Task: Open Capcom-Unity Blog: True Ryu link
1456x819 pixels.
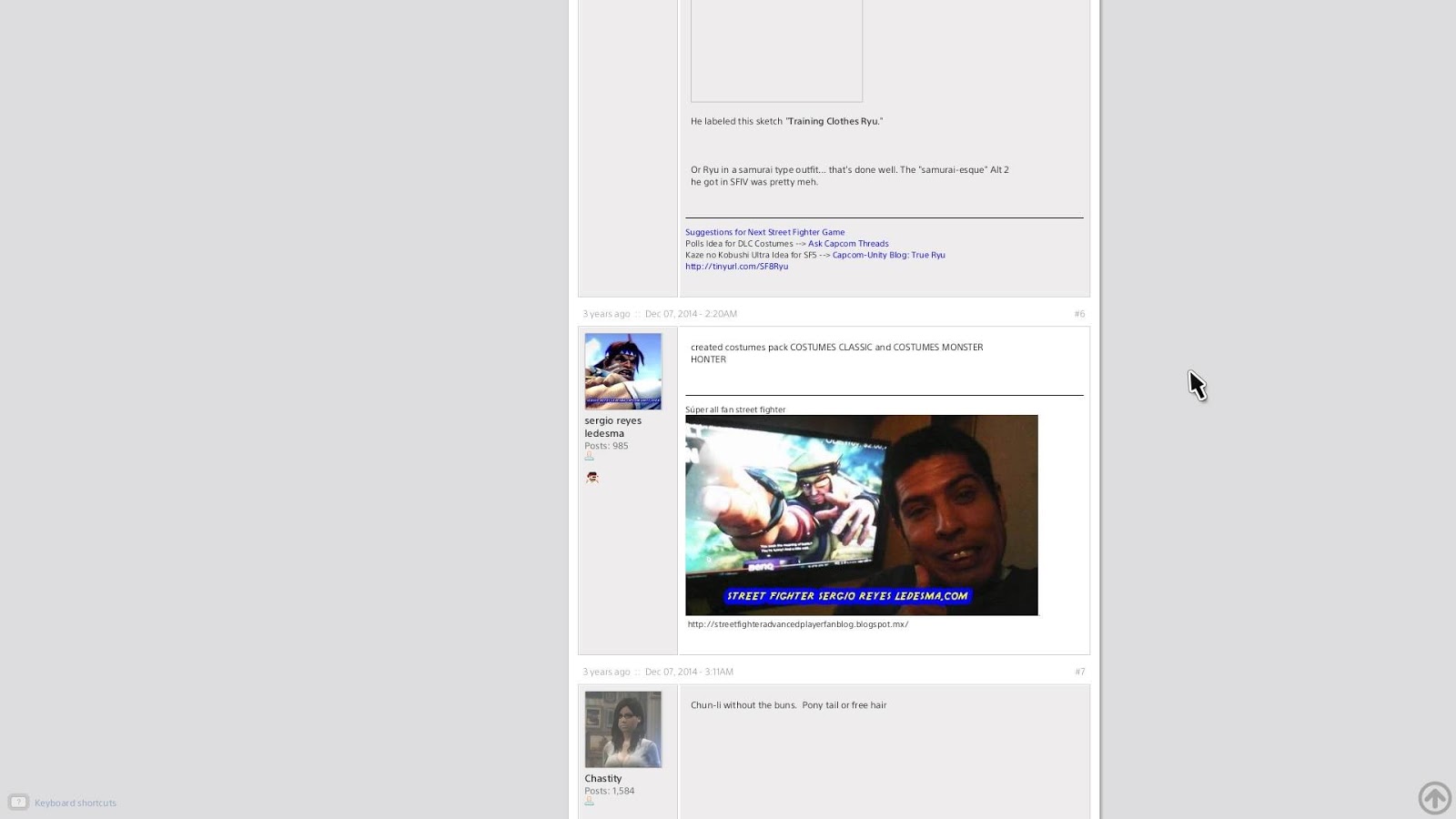Action: (x=888, y=255)
